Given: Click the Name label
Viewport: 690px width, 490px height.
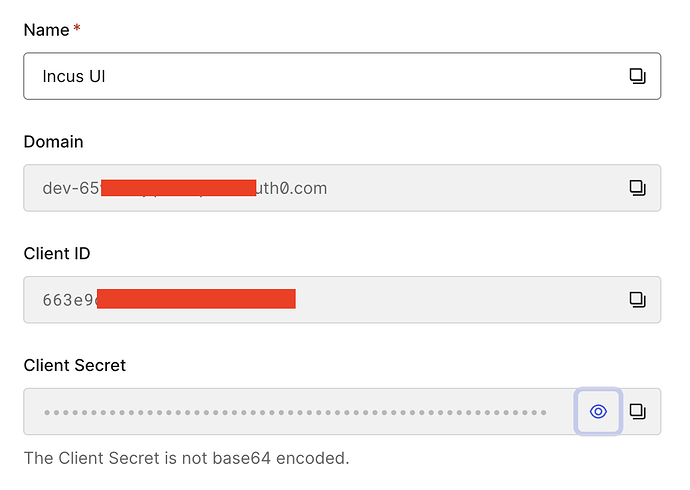Looking at the screenshot, I should pyautogui.click(x=46, y=30).
